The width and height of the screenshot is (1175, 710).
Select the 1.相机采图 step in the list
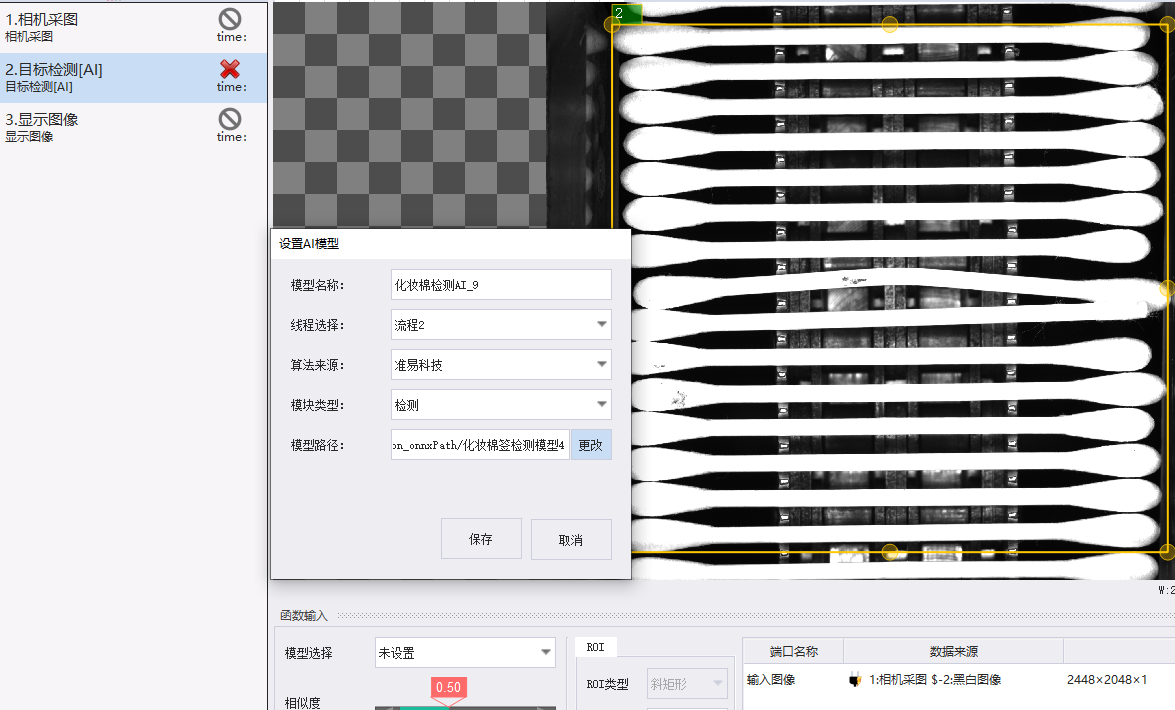click(133, 27)
